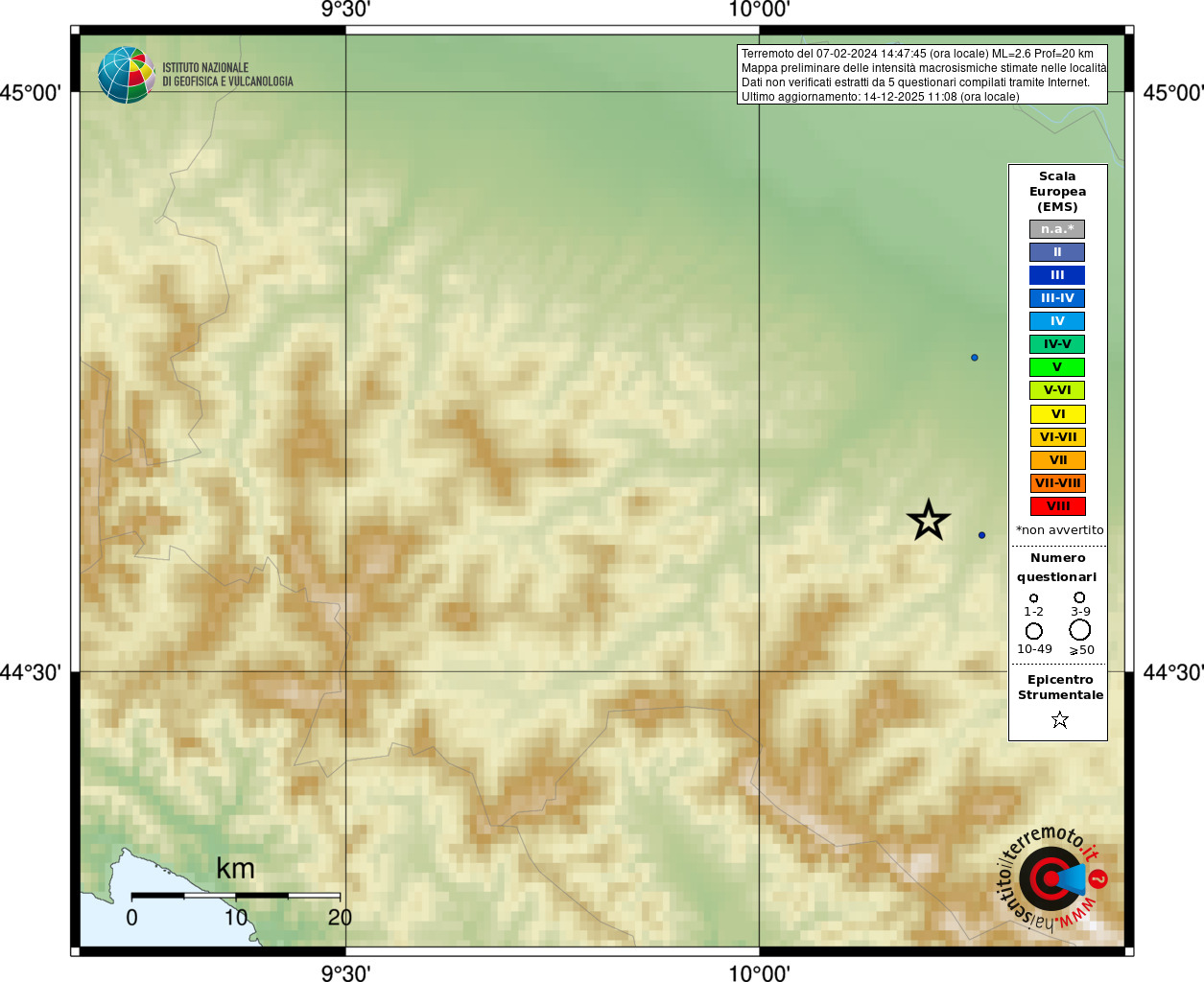Click the ≥50 questionnaires circle symbol
Image resolution: width=1204 pixels, height=982 pixels.
(x=1080, y=630)
